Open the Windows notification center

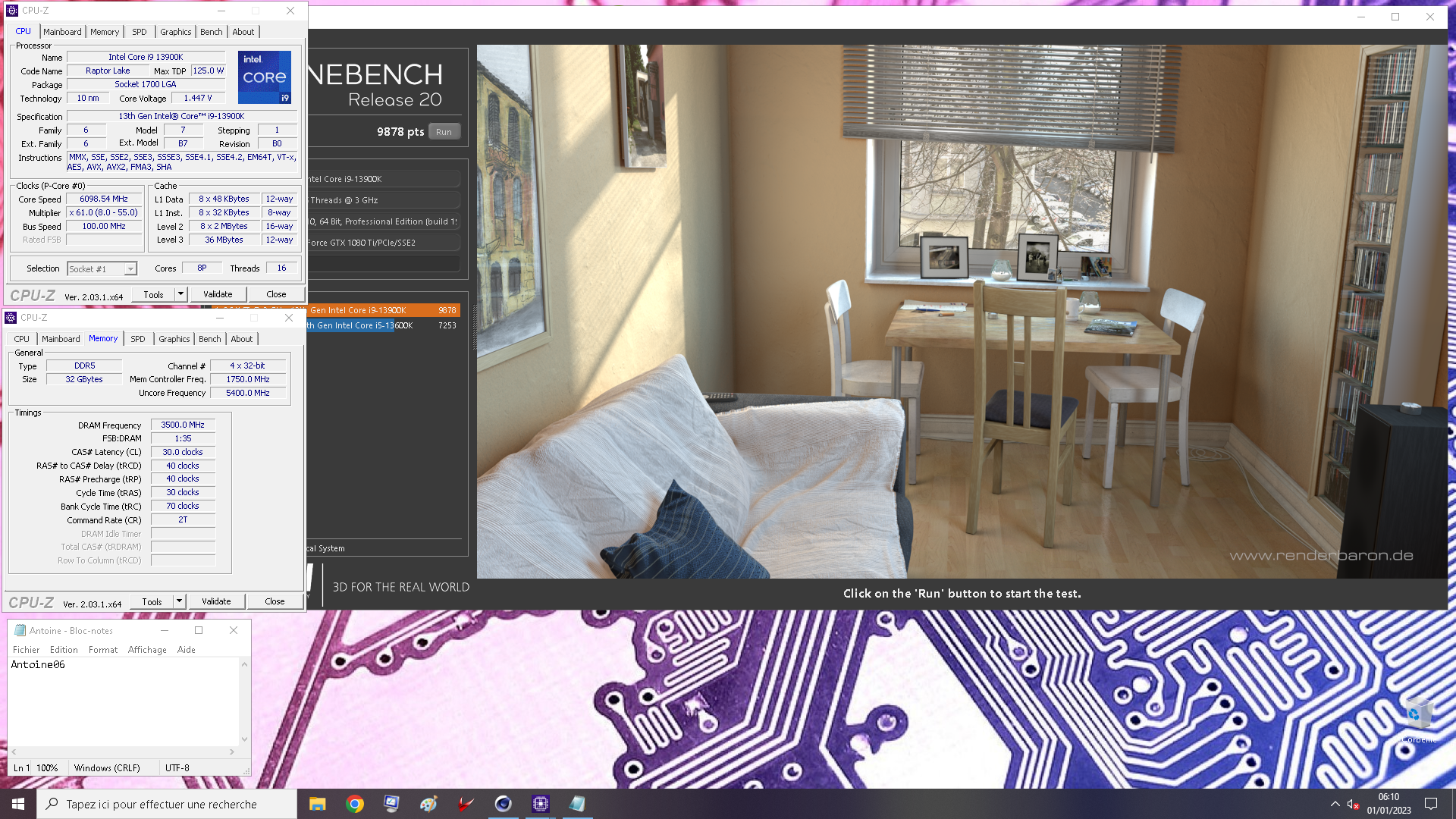1431,804
